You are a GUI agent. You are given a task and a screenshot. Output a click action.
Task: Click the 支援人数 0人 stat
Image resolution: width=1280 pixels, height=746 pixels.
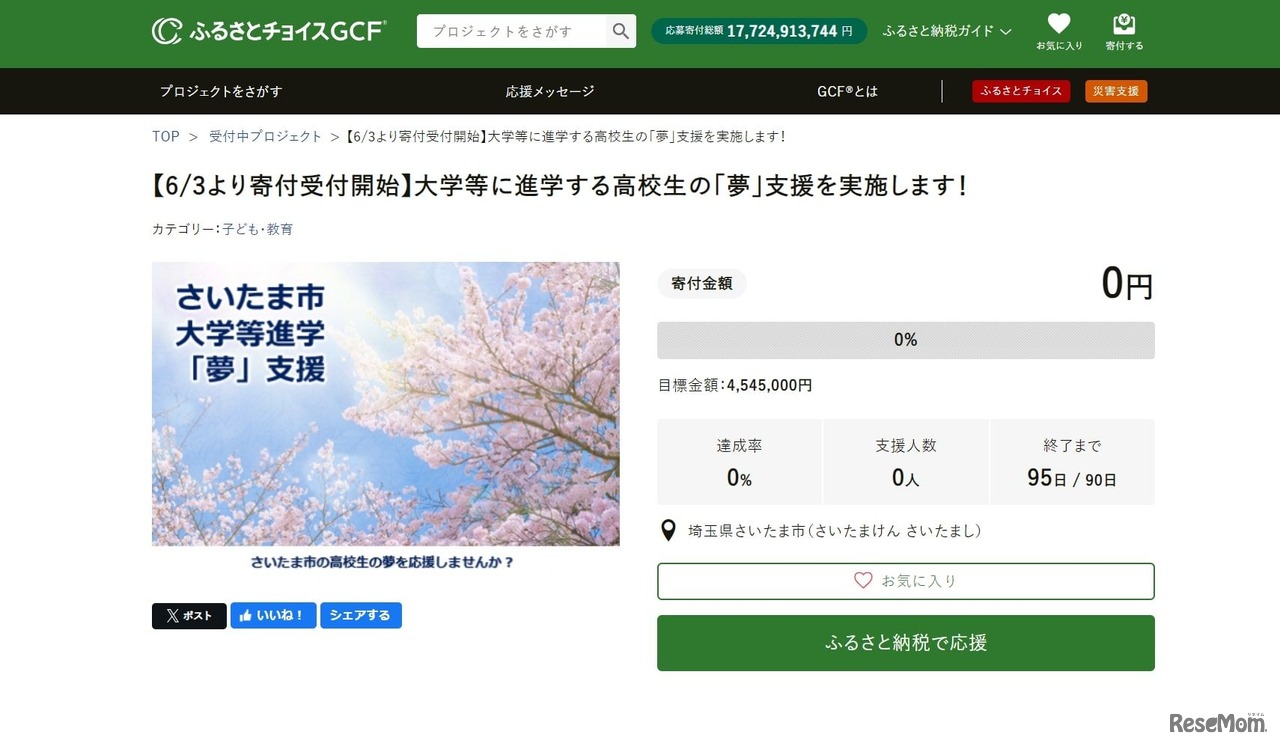point(906,462)
